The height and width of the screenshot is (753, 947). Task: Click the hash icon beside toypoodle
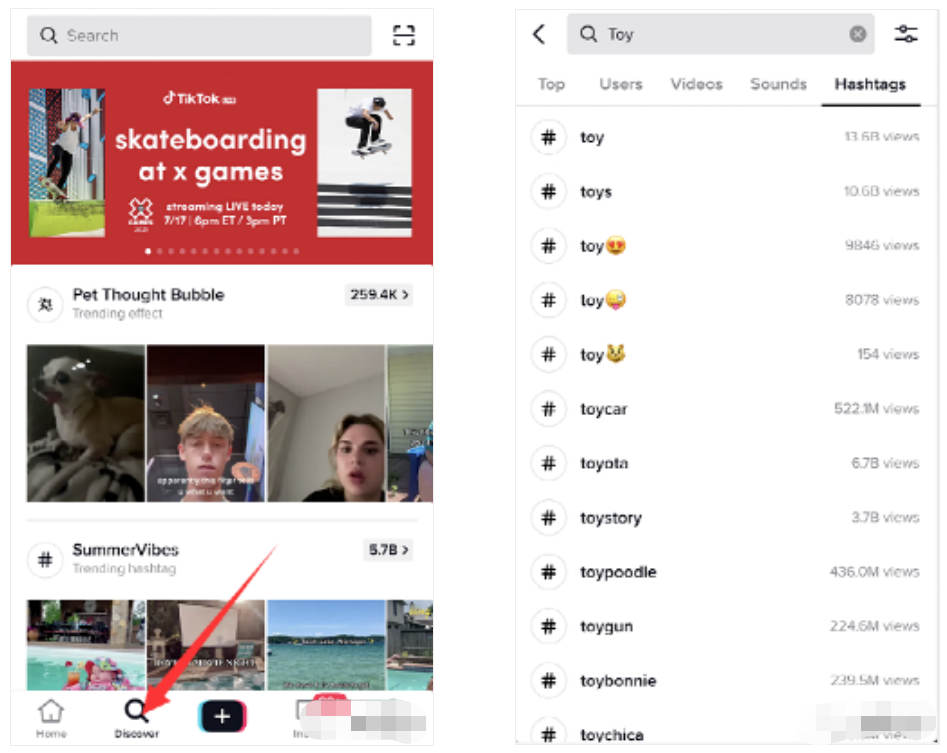pyautogui.click(x=548, y=572)
